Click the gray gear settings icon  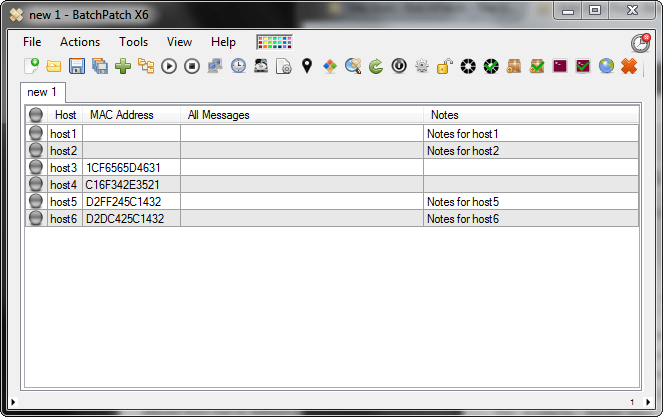(x=422, y=66)
